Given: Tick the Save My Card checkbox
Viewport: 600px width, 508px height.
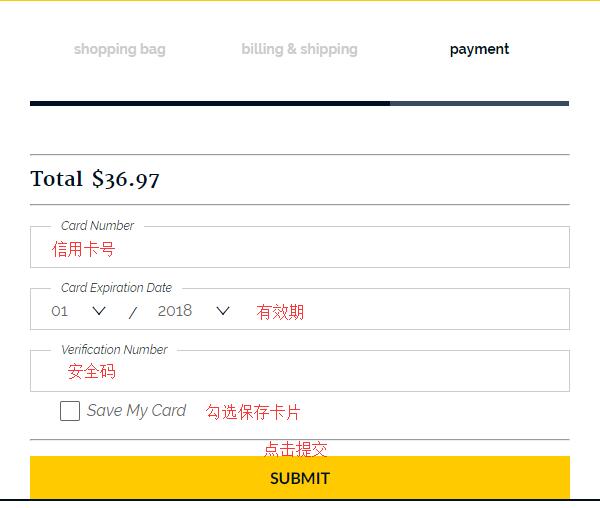Looking at the screenshot, I should tap(70, 411).
